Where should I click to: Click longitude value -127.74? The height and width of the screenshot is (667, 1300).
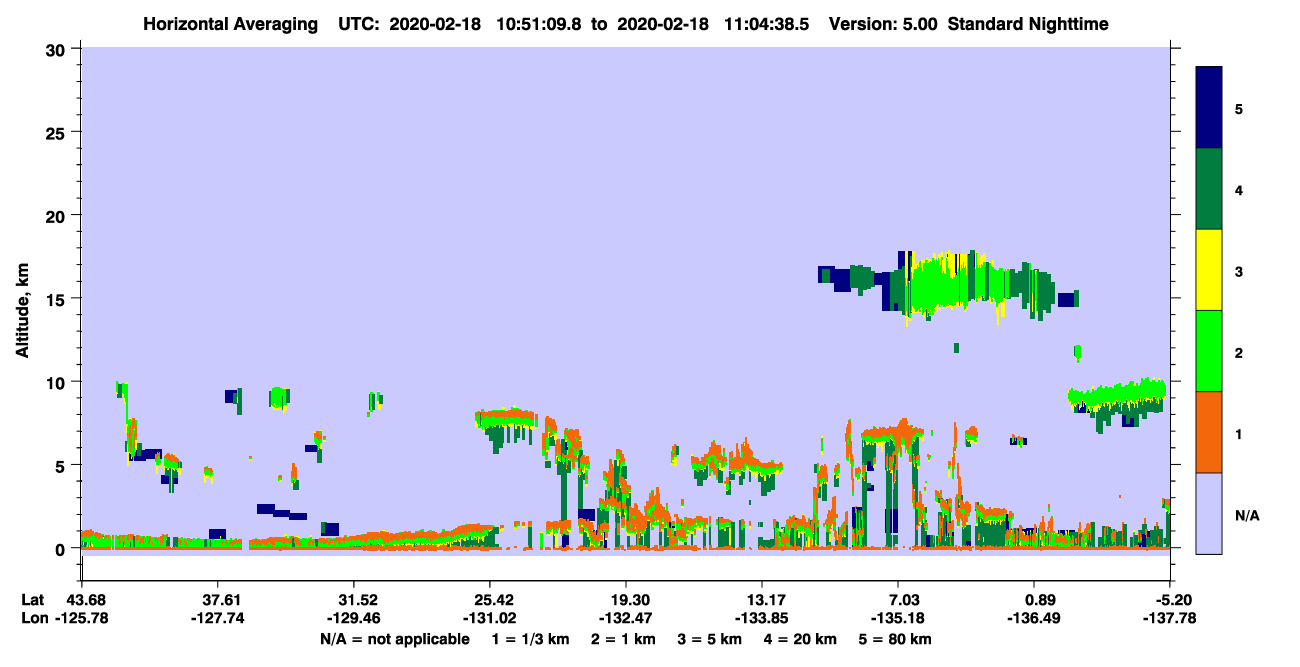point(217,618)
